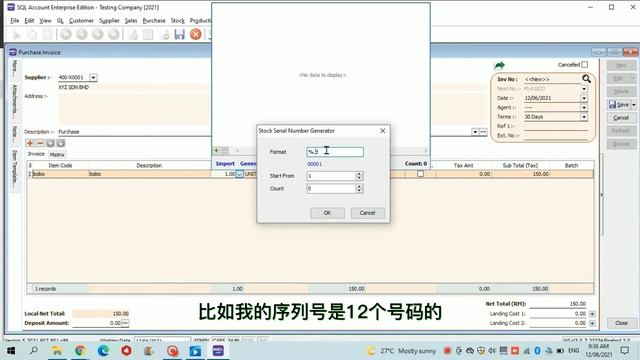Click the Deposit Amount ellipsis button
The width and height of the screenshot is (640, 360).
(x=125, y=323)
